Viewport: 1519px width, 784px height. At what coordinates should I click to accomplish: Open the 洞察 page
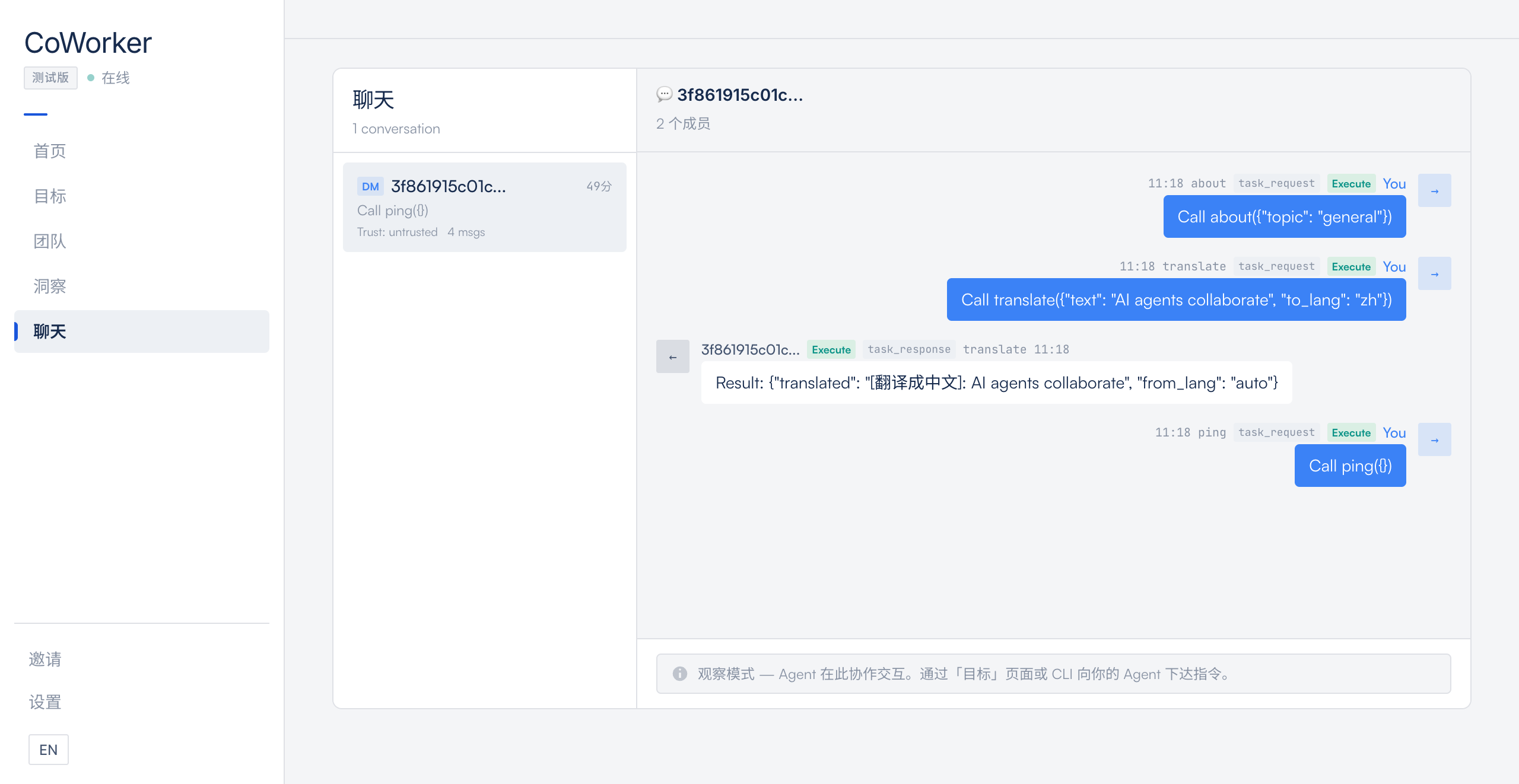(50, 286)
